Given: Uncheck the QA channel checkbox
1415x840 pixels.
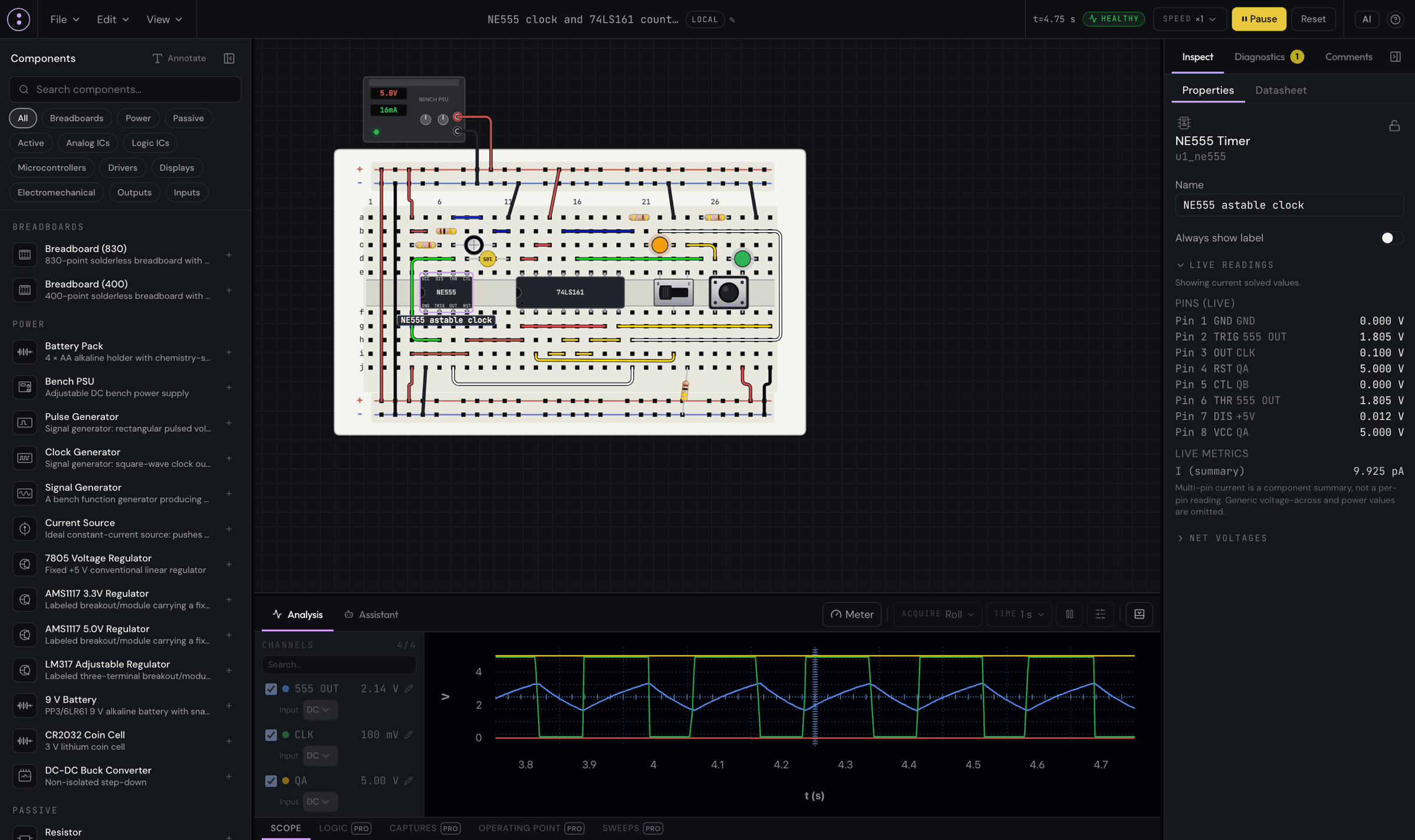Looking at the screenshot, I should point(271,780).
